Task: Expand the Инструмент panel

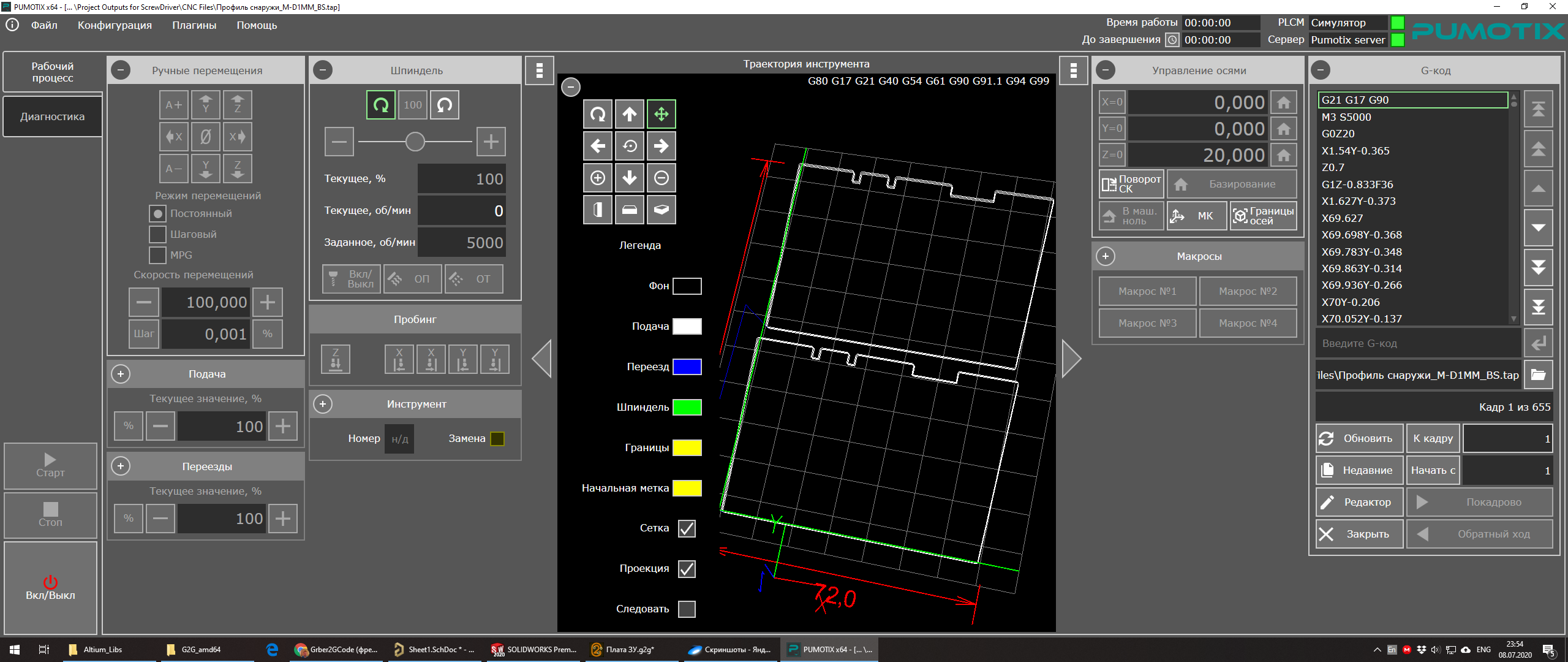Action: (x=323, y=404)
